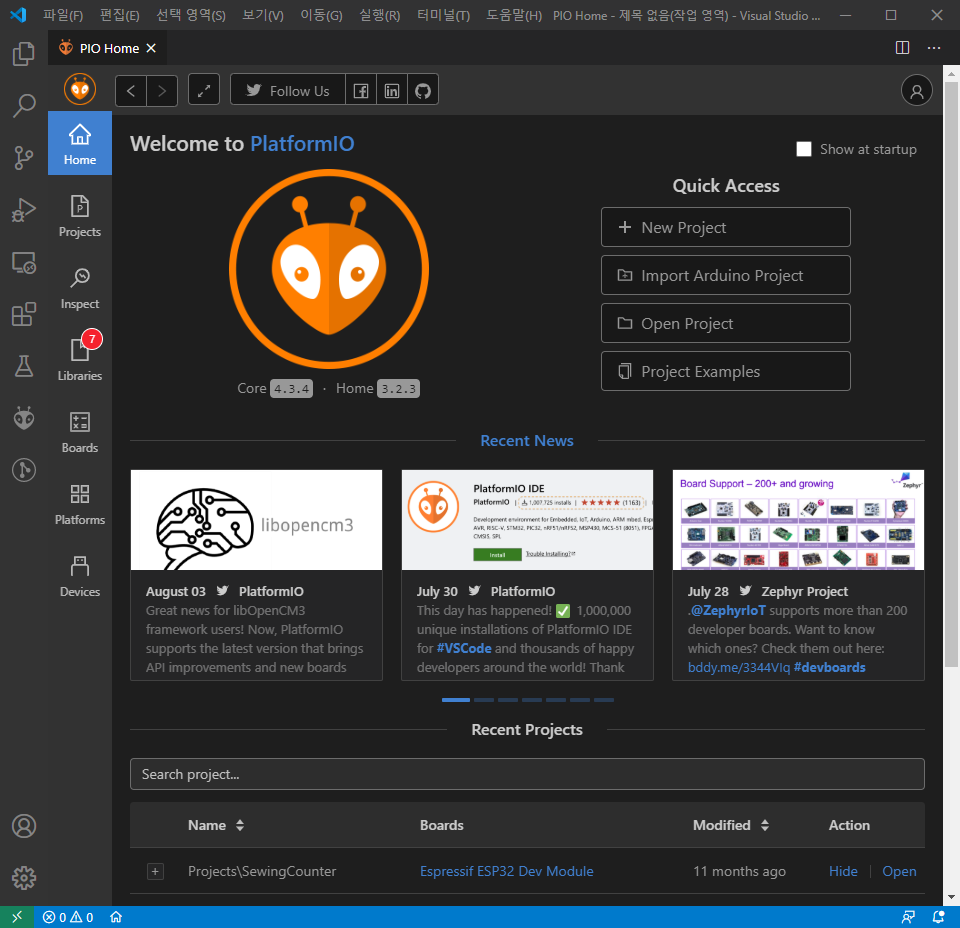The width and height of the screenshot is (960, 928).
Task: Select Home in PIO sidebar
Action: (80, 143)
